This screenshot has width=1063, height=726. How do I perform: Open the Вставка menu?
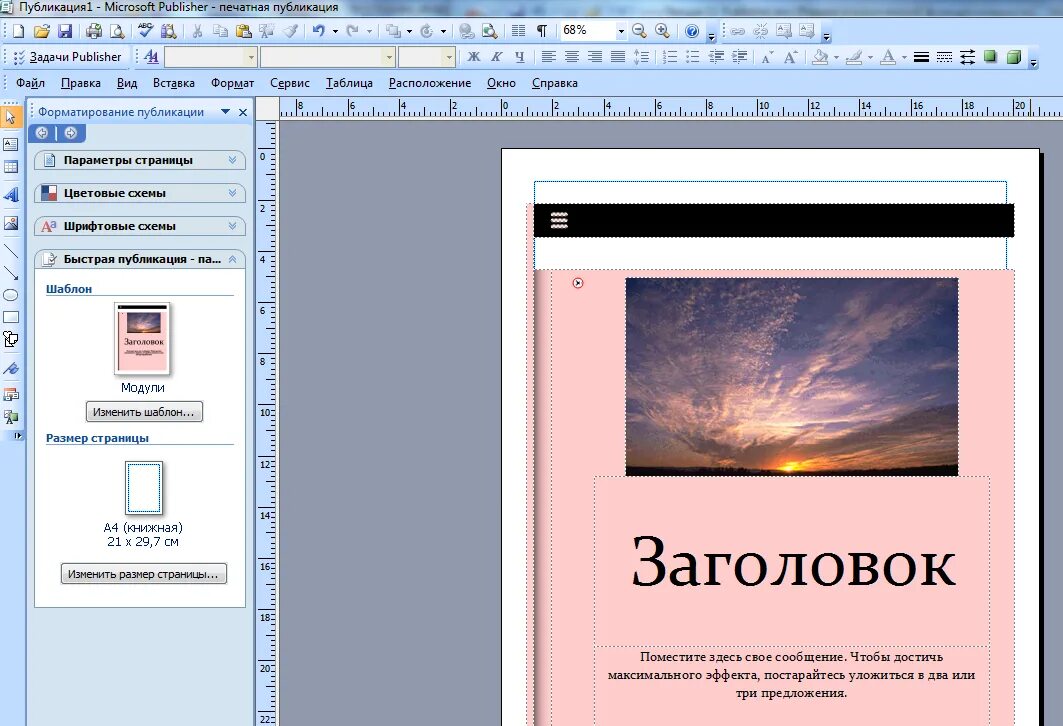click(x=174, y=83)
